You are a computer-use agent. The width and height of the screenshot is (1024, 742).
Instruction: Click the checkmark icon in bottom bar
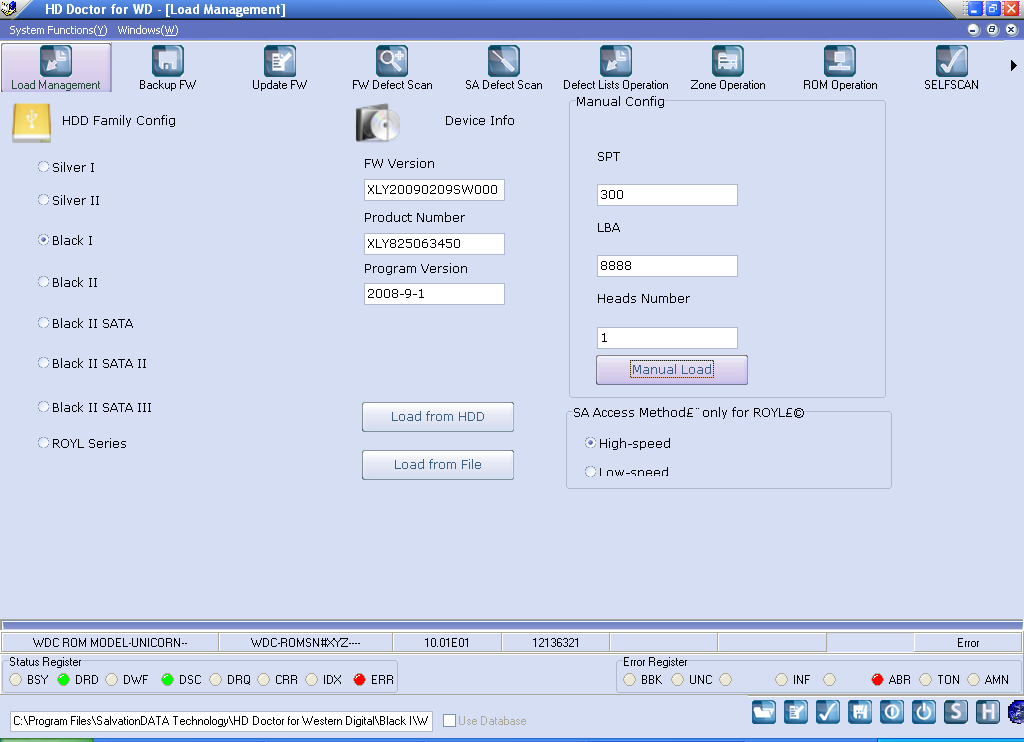point(827,711)
